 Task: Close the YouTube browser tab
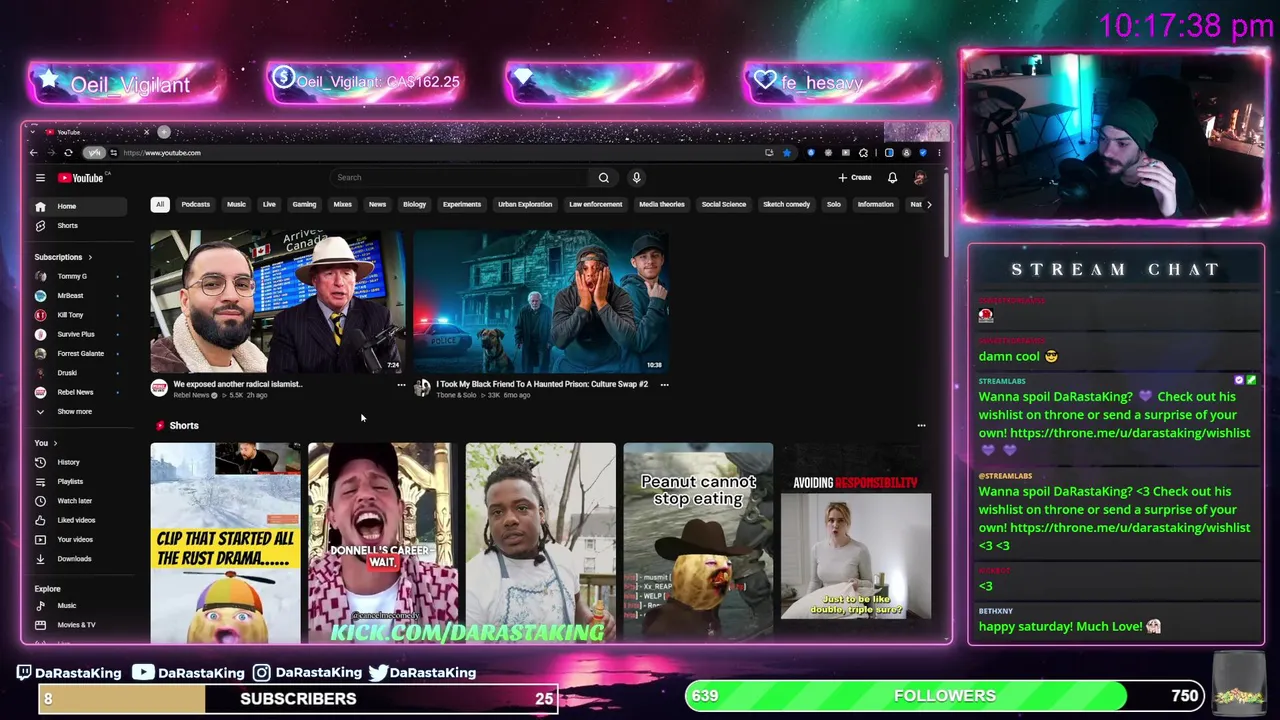(146, 132)
